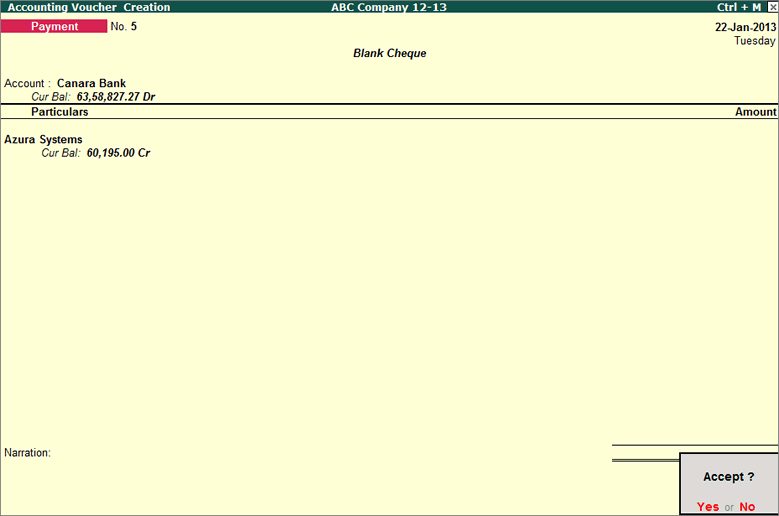Confirm voucher by clicking Yes
Viewport: 779px width, 516px height.
[x=707, y=507]
